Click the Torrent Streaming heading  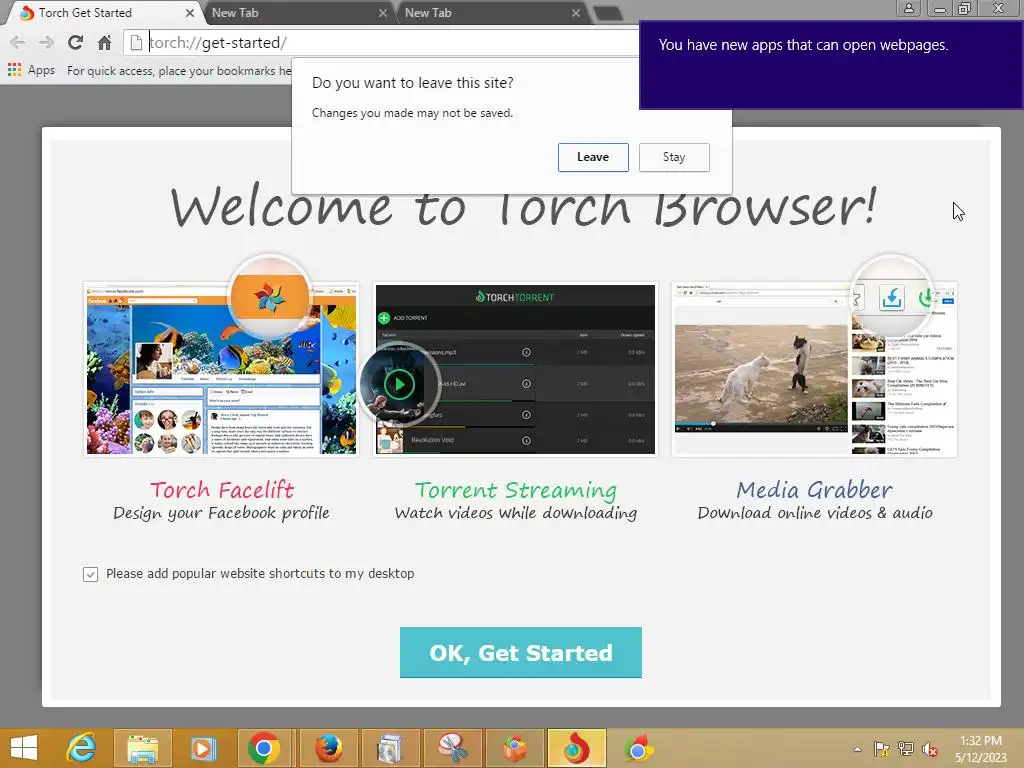[515, 490]
